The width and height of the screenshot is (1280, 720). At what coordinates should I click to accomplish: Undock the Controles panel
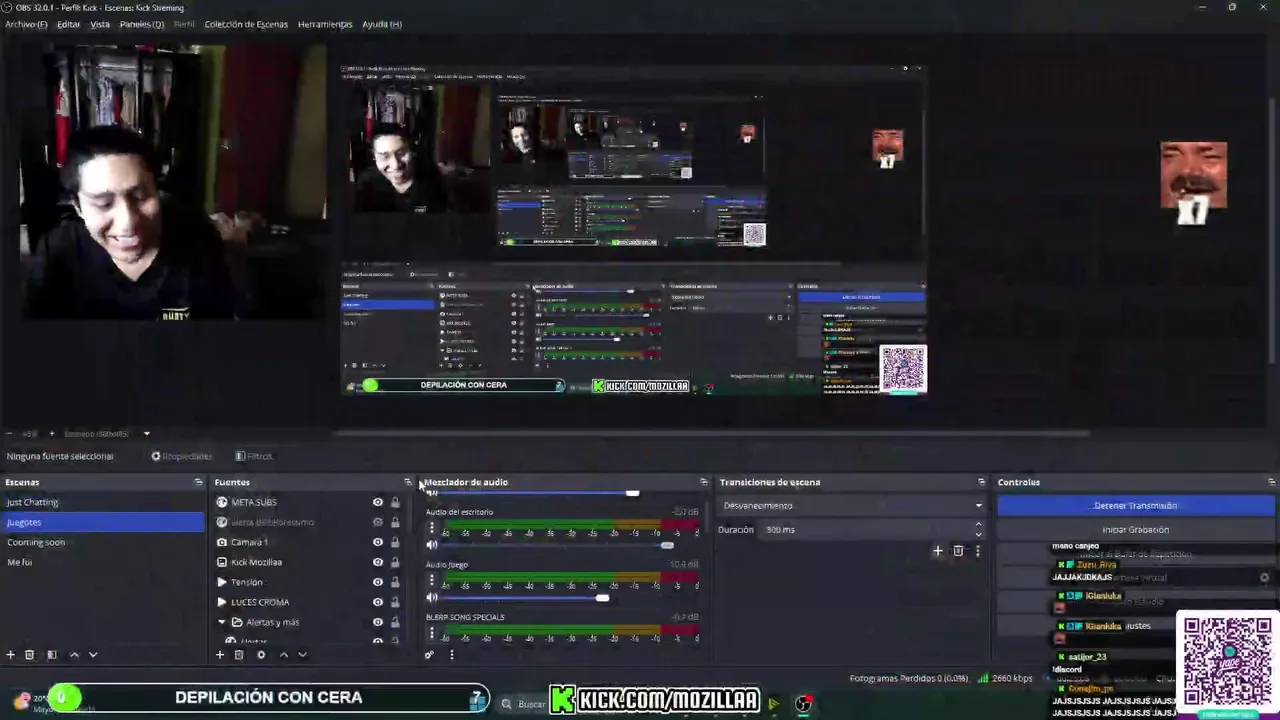[x=1271, y=482]
